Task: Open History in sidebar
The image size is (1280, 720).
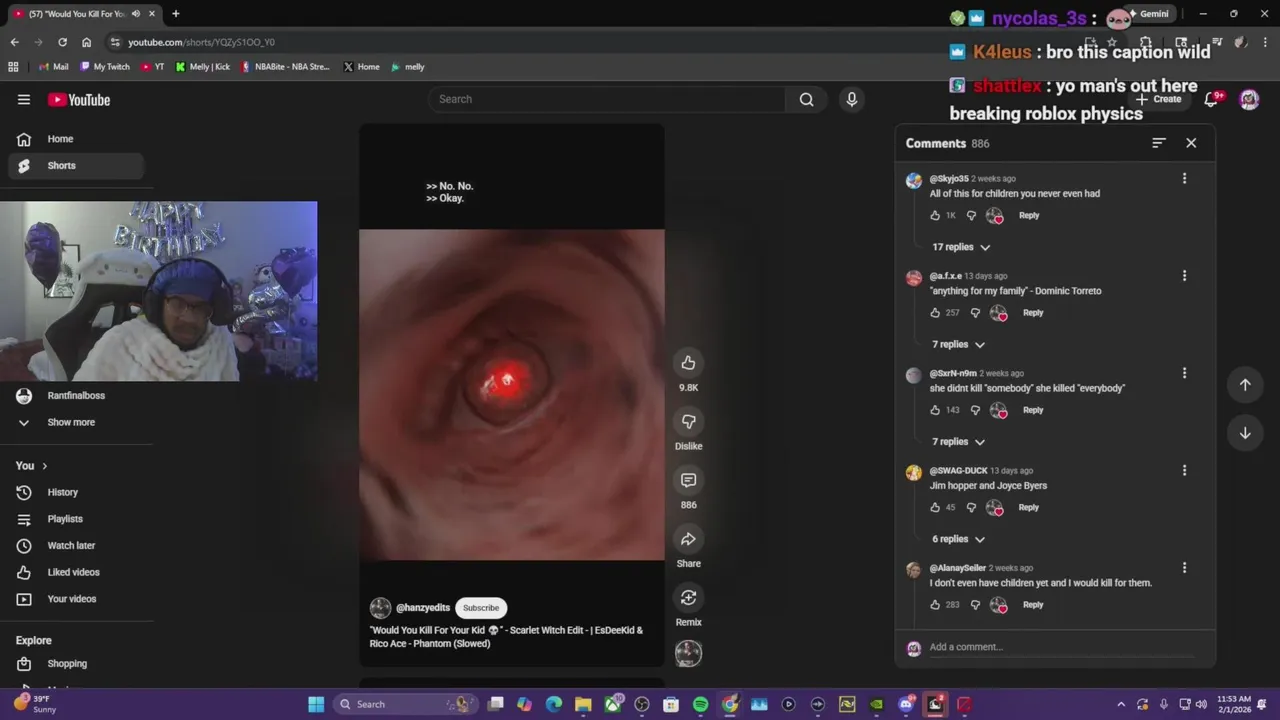Action: [x=76, y=492]
